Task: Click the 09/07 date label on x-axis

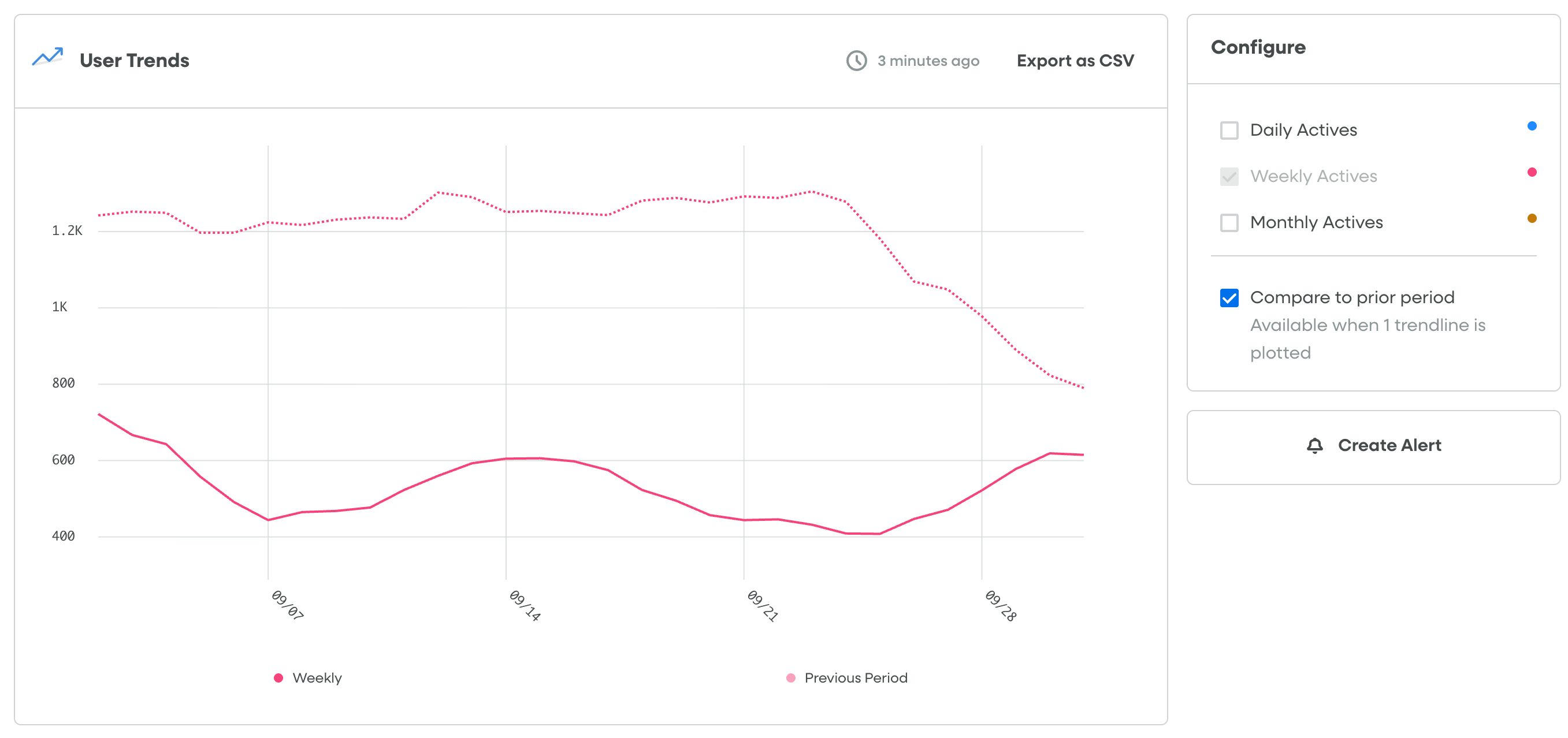Action: [287, 605]
